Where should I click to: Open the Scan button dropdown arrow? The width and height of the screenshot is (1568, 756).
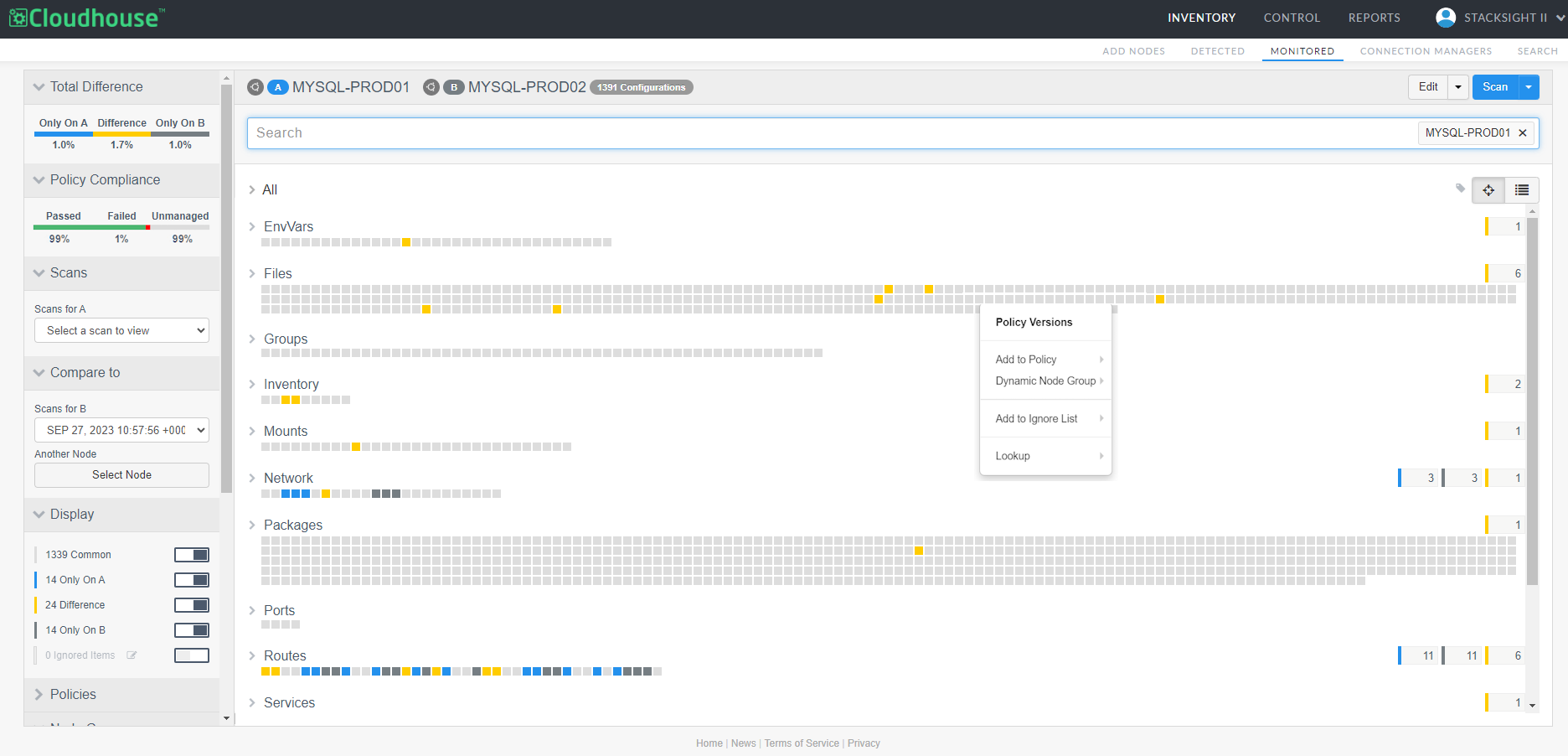(x=1529, y=87)
